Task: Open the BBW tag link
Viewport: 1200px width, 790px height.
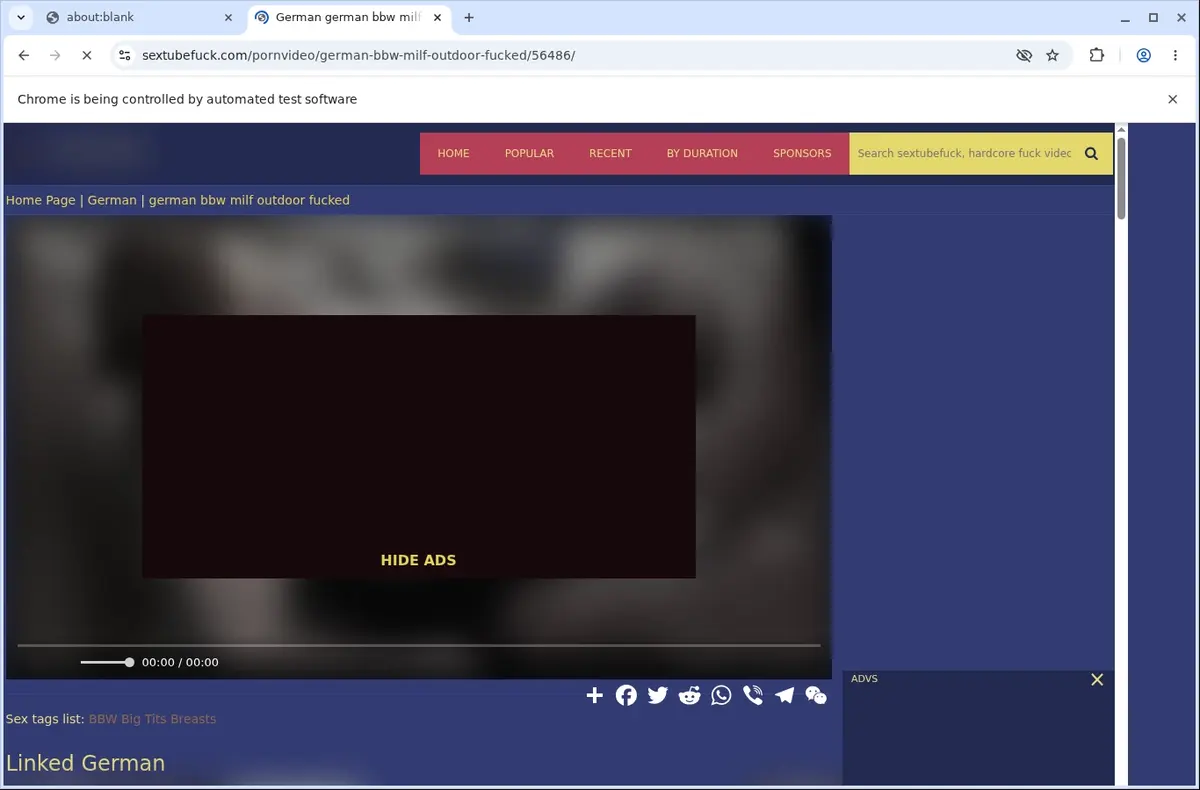Action: pyautogui.click(x=103, y=719)
